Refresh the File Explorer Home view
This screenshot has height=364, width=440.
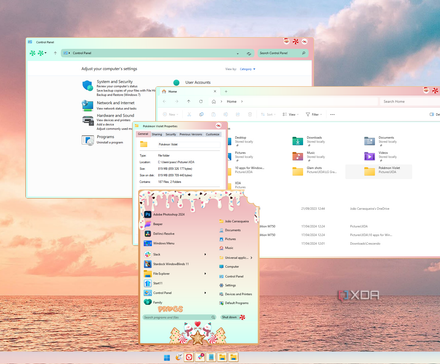(x=201, y=101)
